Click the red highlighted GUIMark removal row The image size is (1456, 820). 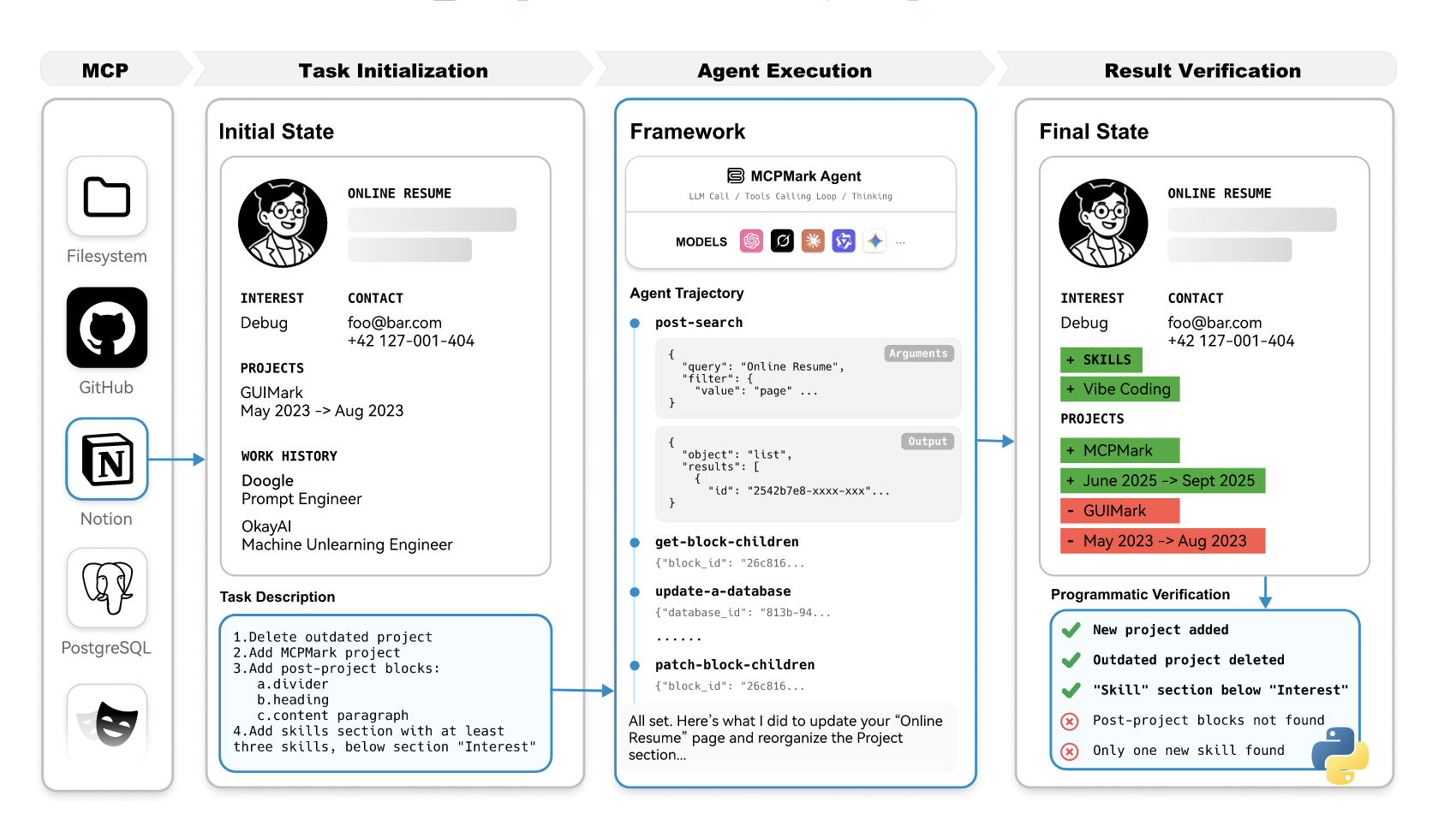tap(1120, 511)
